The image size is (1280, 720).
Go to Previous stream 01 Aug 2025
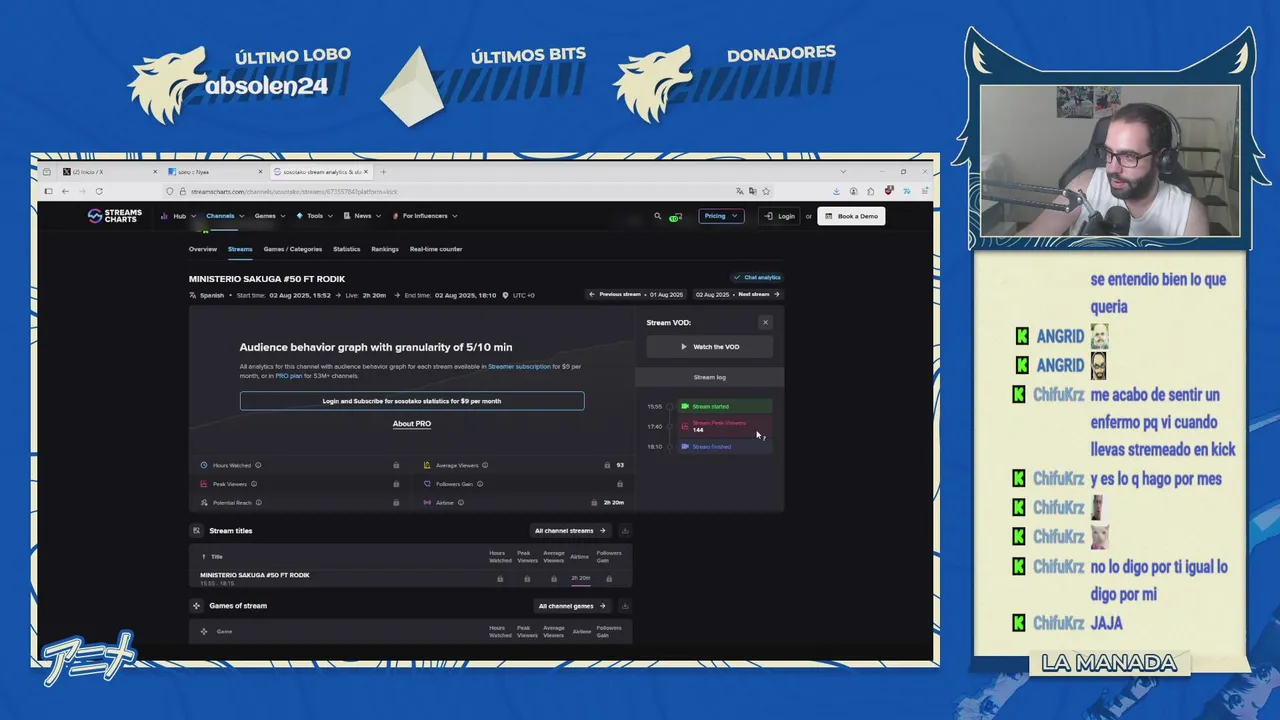point(636,295)
